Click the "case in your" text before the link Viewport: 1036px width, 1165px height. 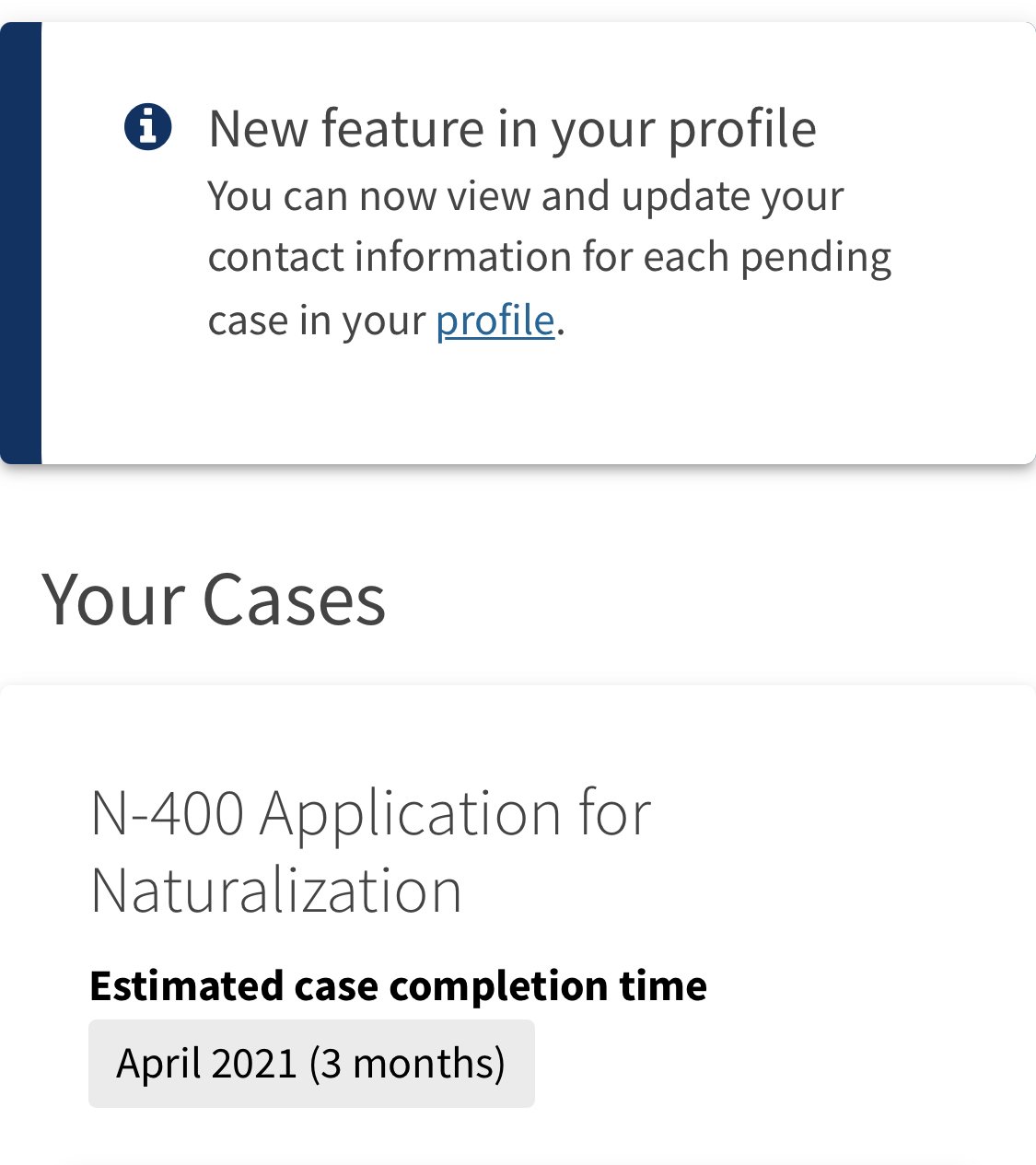coord(317,320)
